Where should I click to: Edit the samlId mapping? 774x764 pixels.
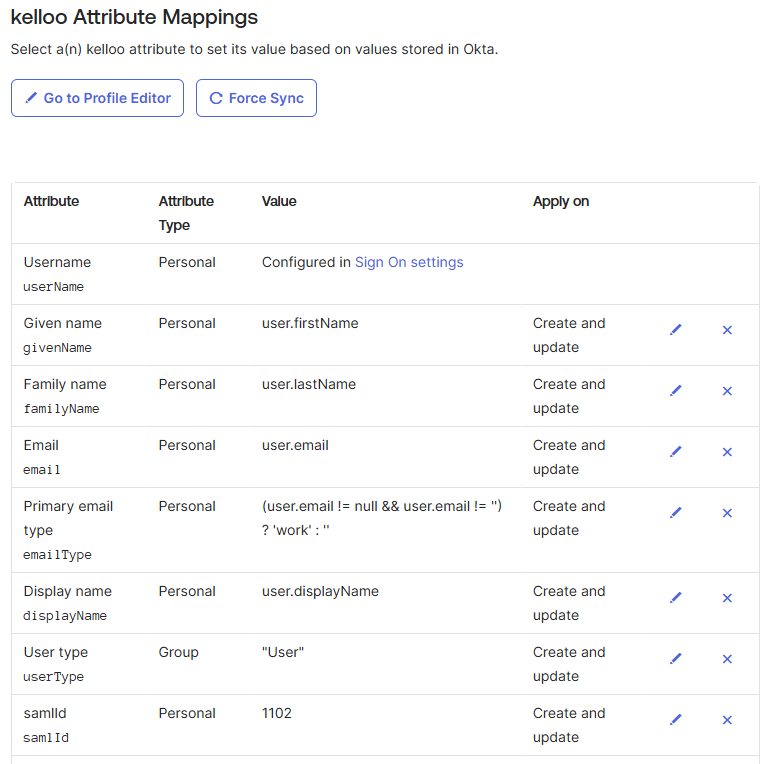coord(676,720)
